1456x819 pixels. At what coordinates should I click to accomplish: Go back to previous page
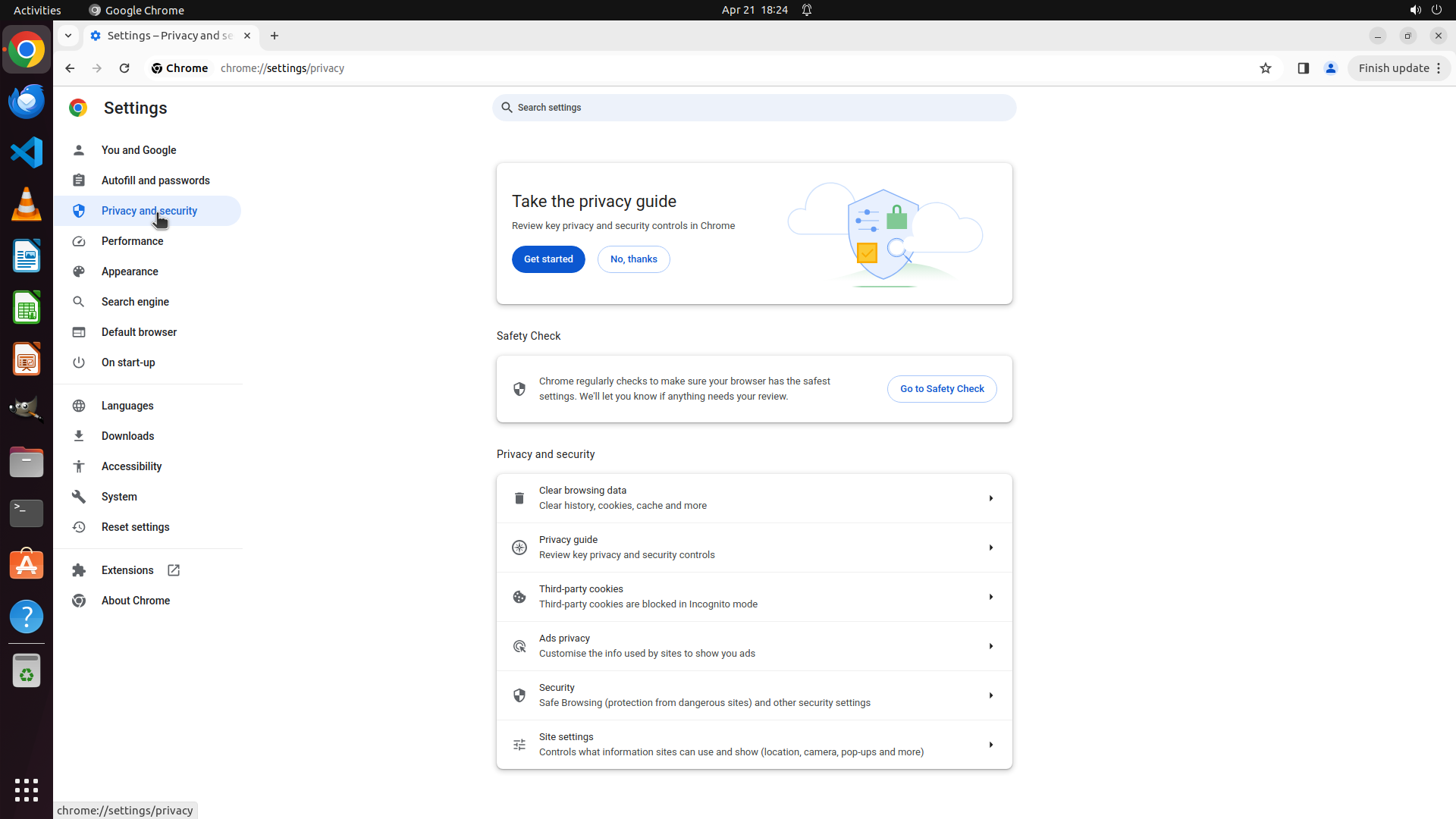click(x=70, y=68)
